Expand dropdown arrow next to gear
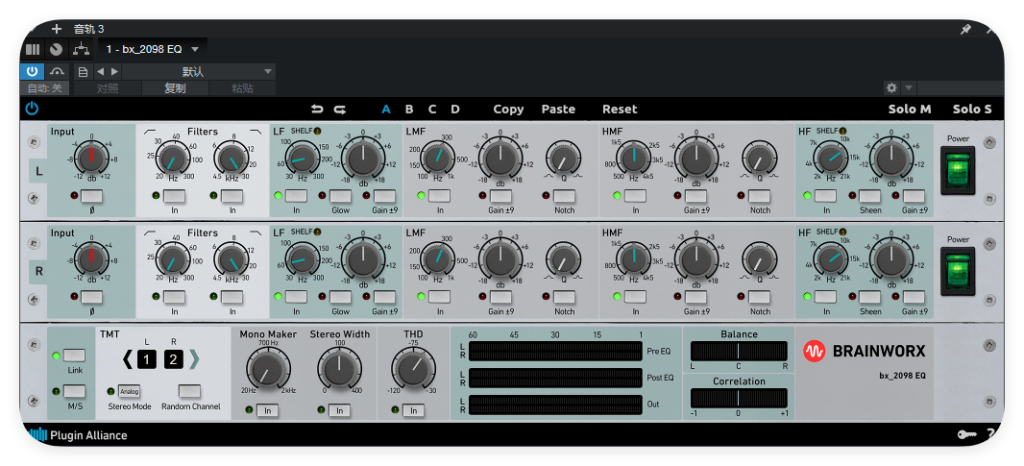Screen dimensions: 1024x466 [x=908, y=87]
